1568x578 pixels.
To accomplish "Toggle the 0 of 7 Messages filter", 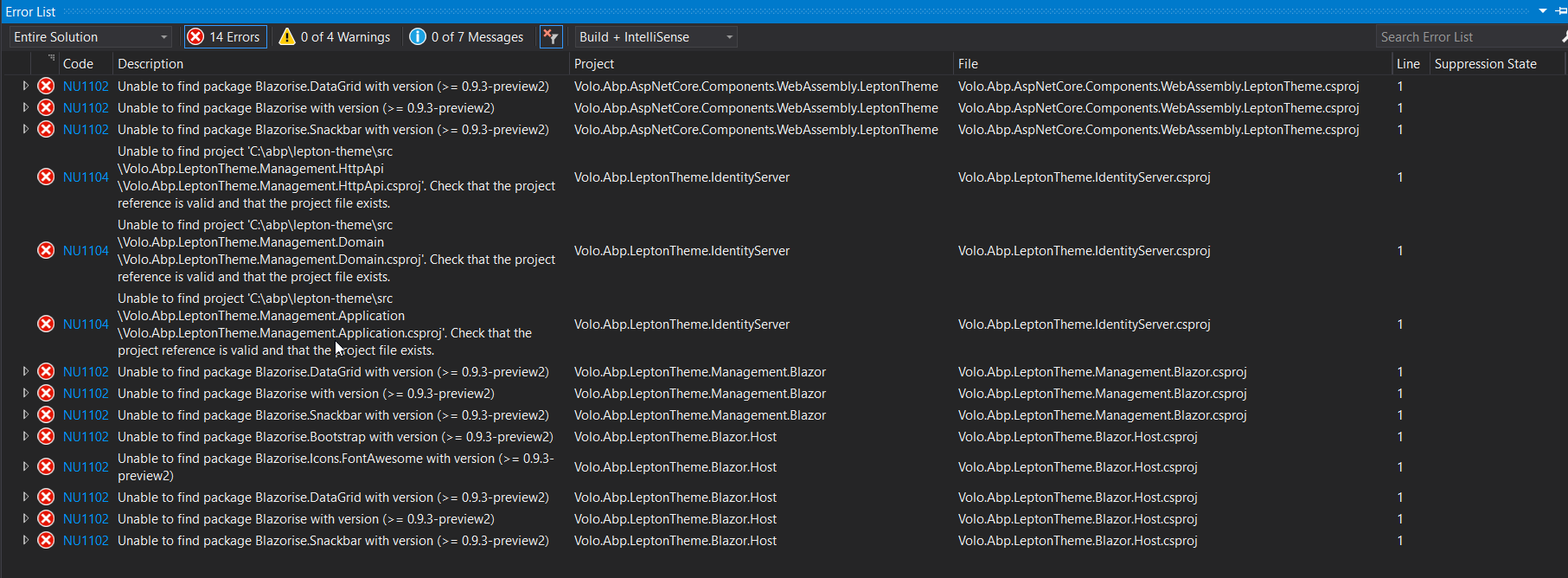I will click(x=466, y=37).
